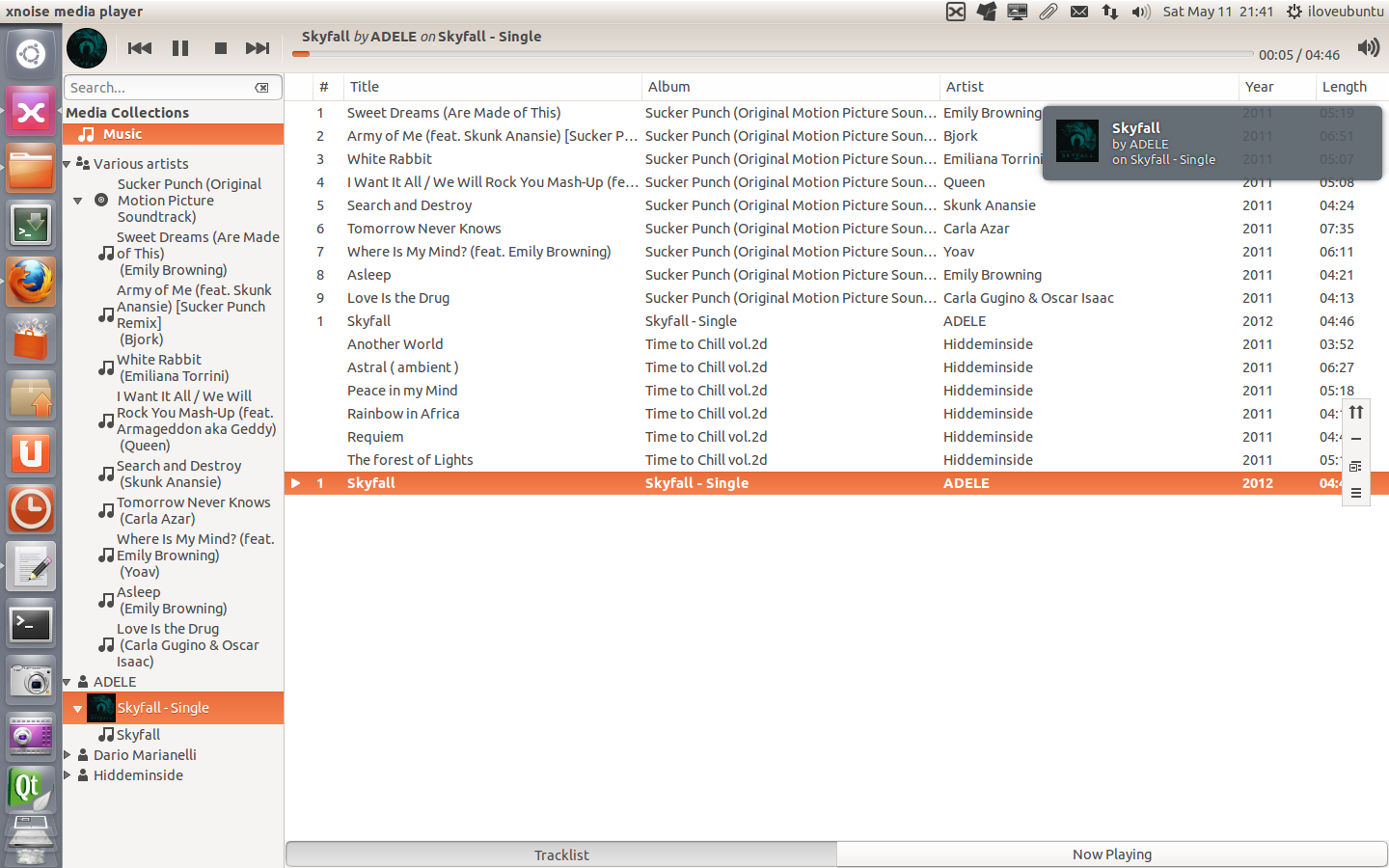
Task: Select the Asleep track row in tracklist
Action: 836,275
